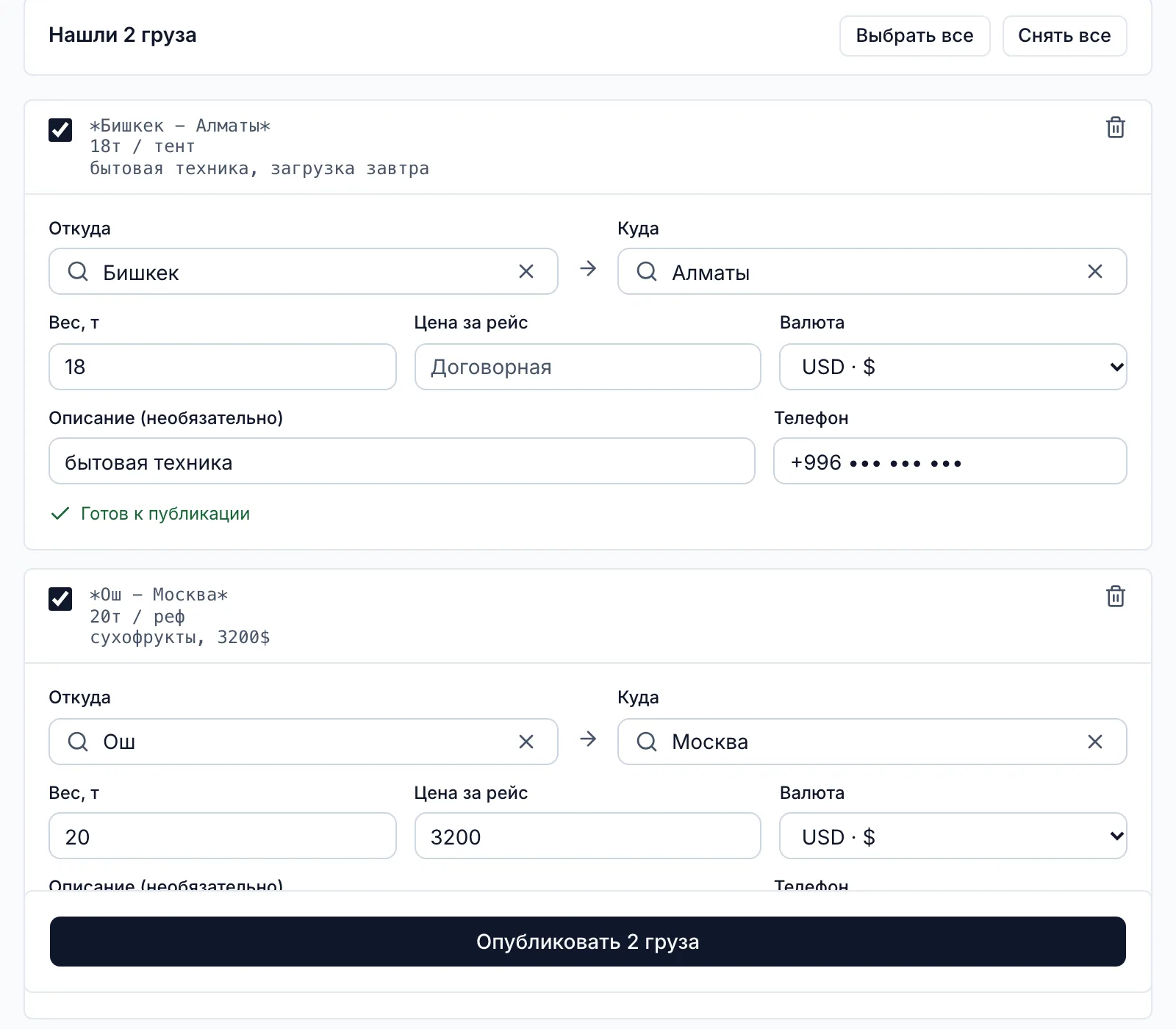Focus weight field containing 18
Screen dimensions: 1176x1029
(223, 367)
